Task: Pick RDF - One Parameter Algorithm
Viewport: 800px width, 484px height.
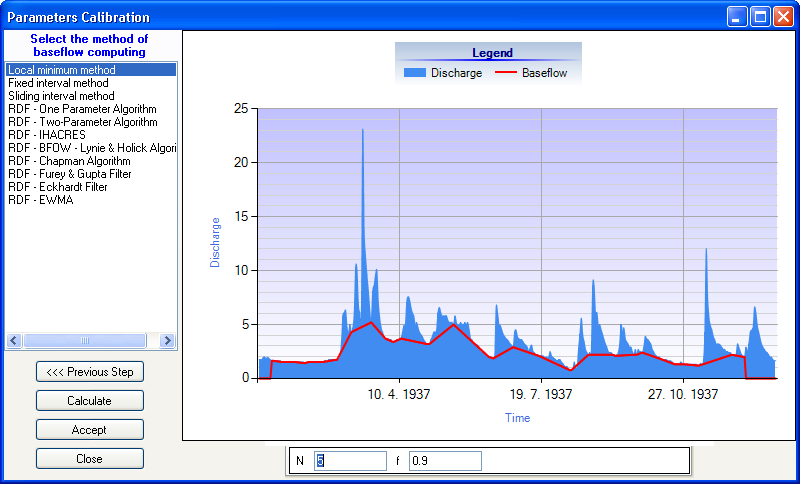Action: 91,109
